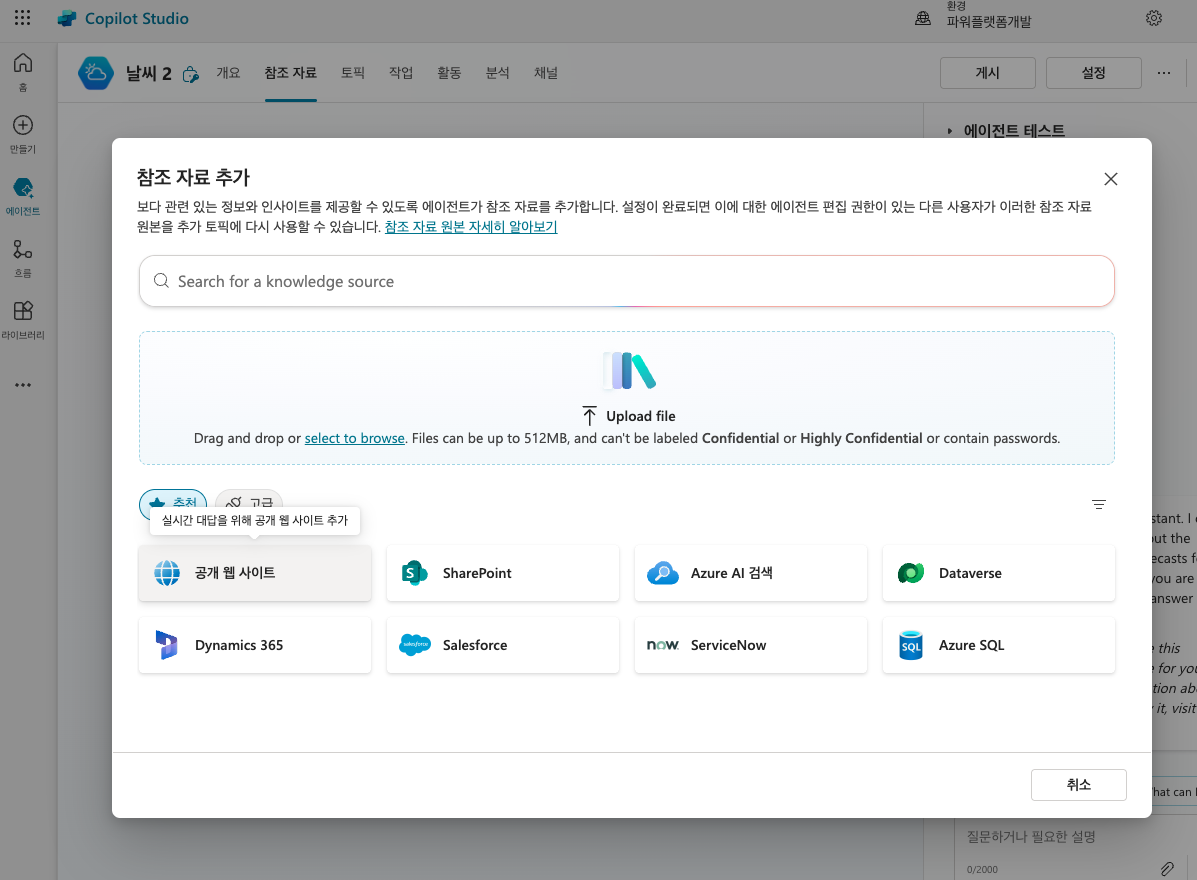Click 취소 to cancel the dialog
The height and width of the screenshot is (880, 1197).
click(x=1079, y=785)
